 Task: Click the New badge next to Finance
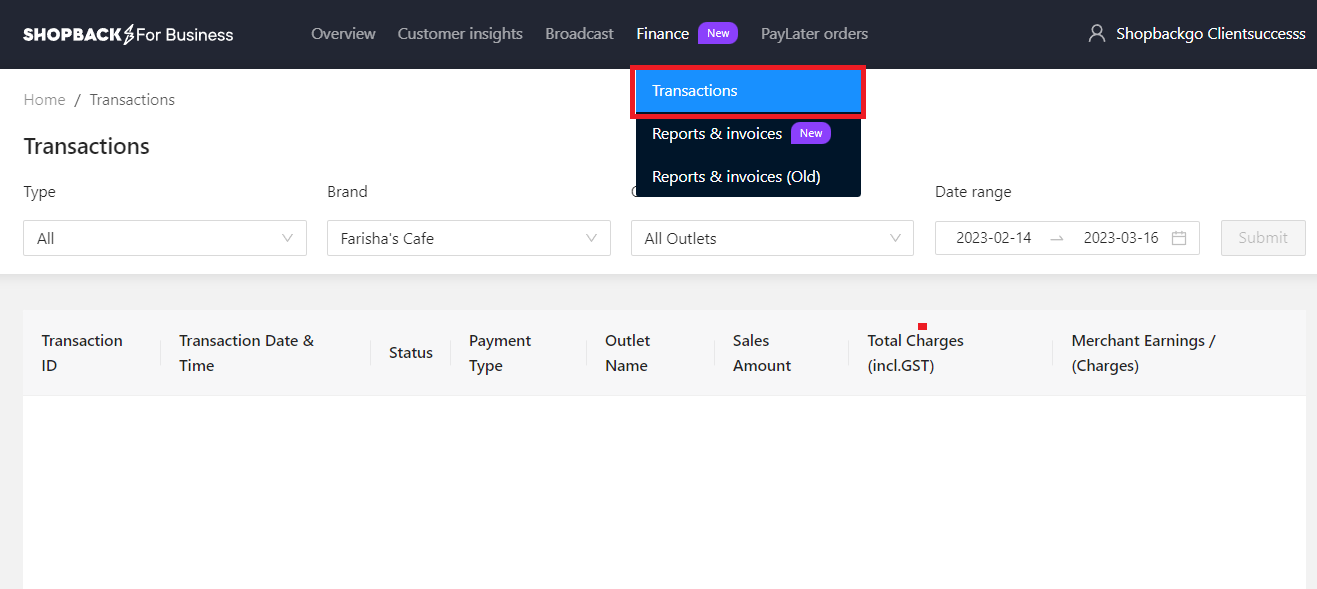point(718,32)
